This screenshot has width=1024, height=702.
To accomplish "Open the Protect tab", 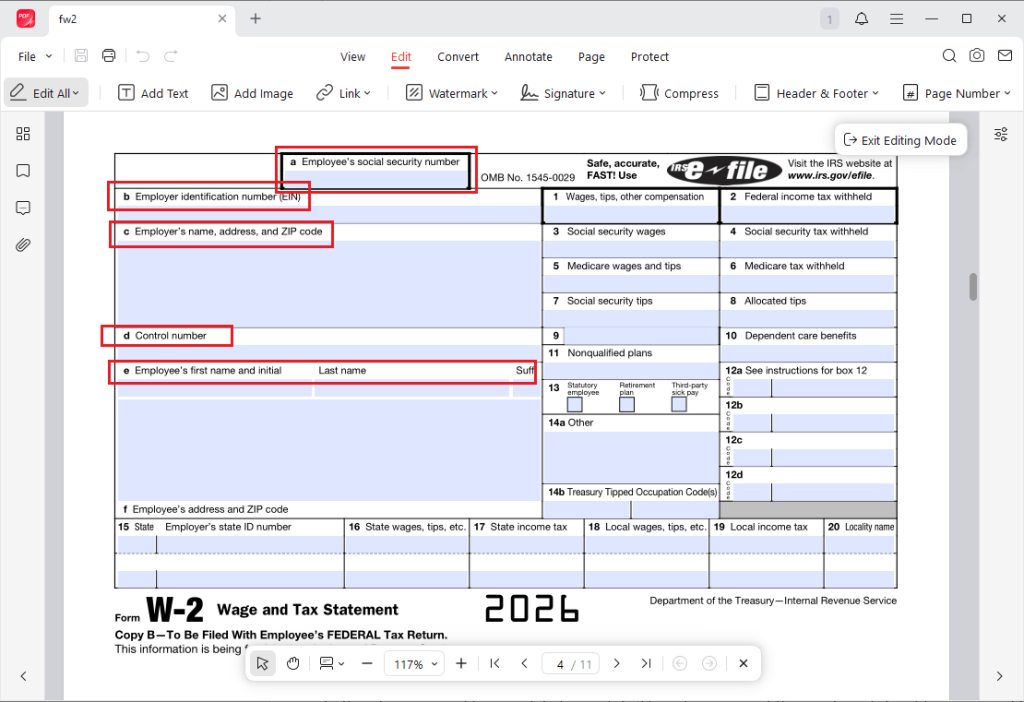I will pos(650,57).
